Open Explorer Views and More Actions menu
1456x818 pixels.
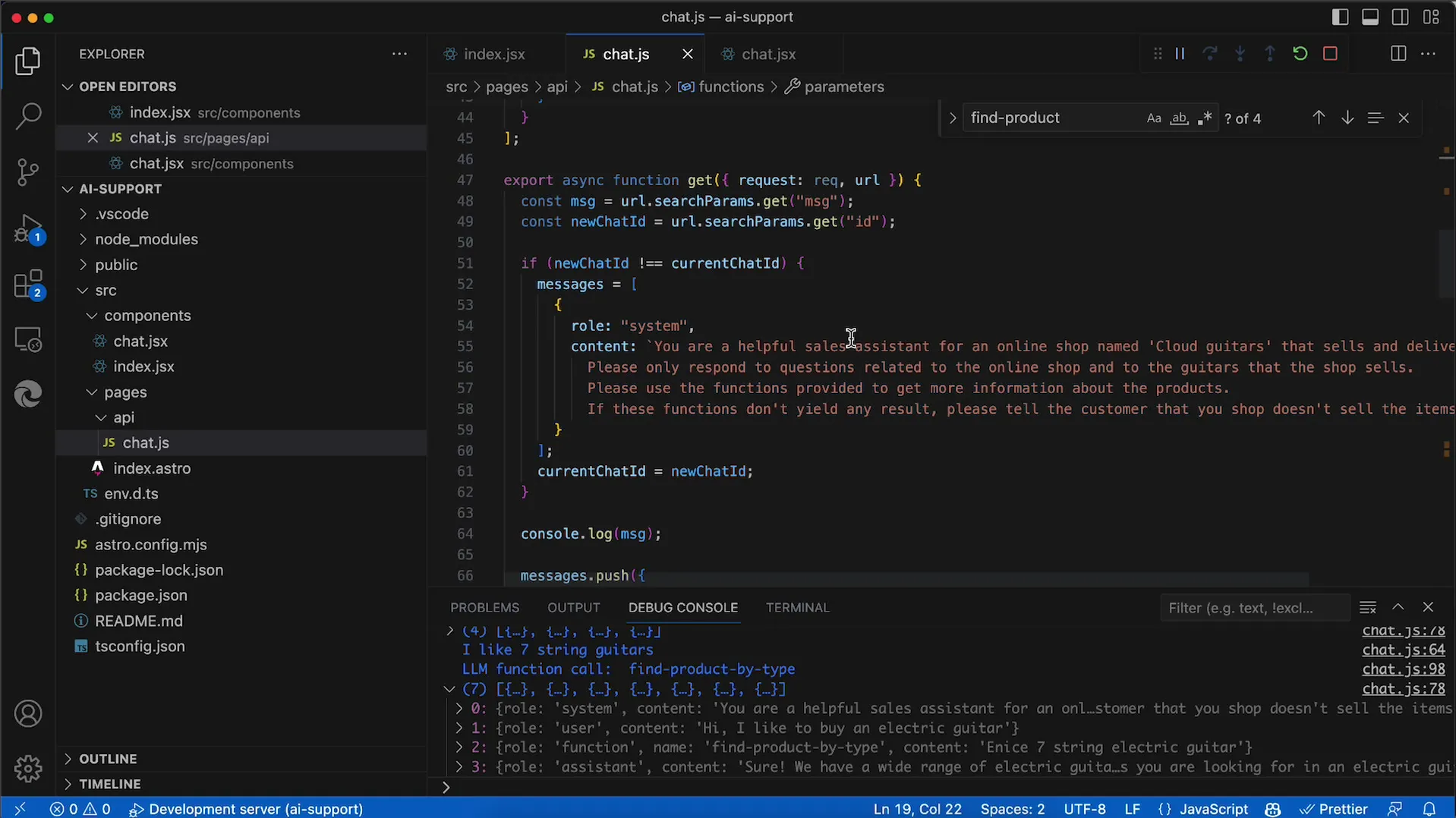[x=399, y=54]
